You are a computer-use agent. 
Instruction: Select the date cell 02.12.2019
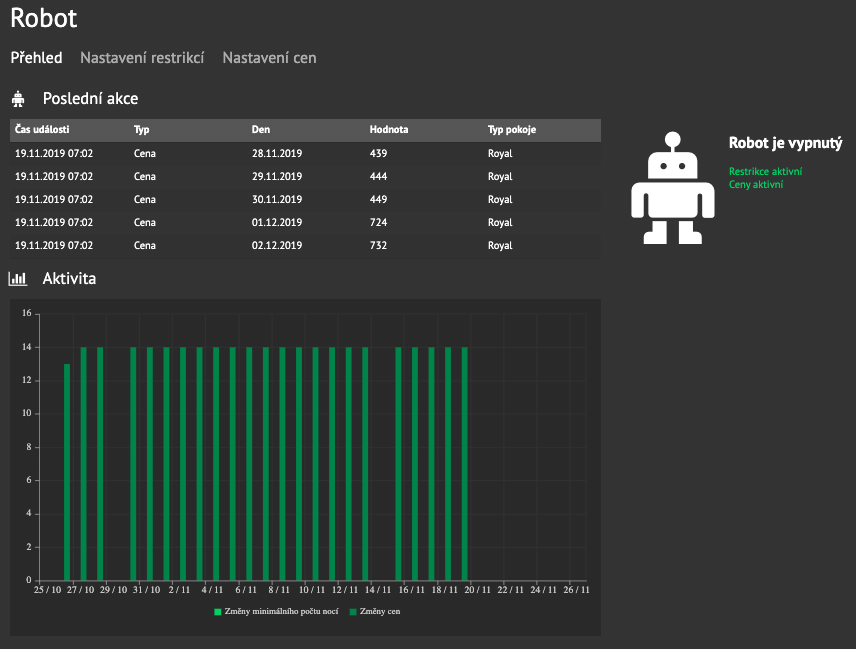pyautogui.click(x=277, y=245)
